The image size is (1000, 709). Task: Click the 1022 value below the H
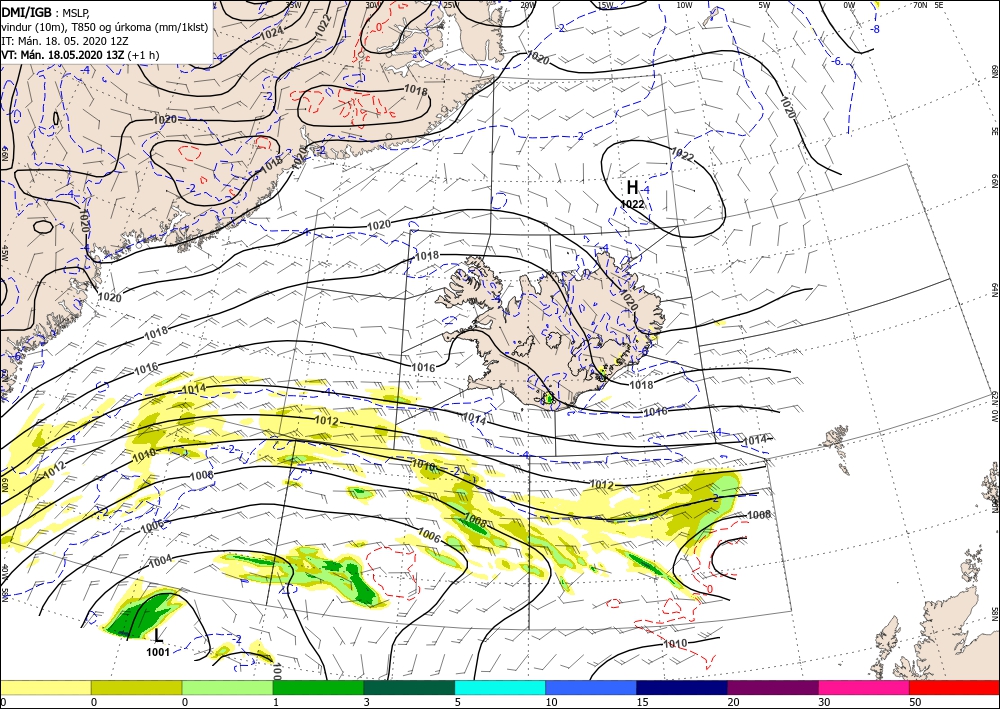(x=632, y=204)
